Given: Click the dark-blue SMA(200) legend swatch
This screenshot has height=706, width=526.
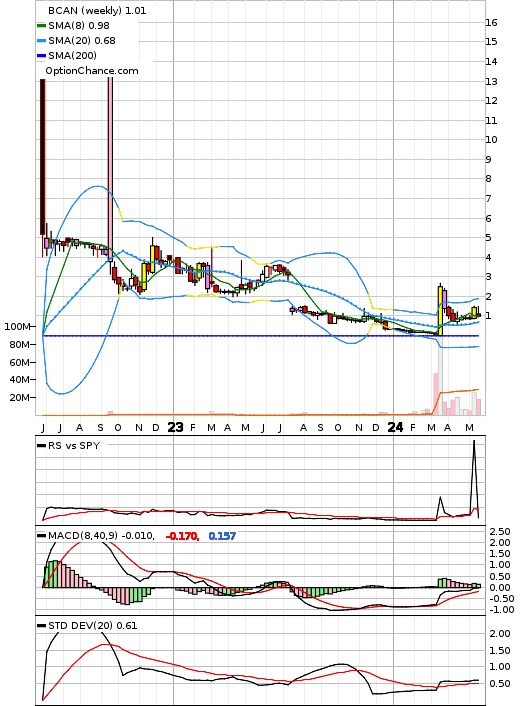Looking at the screenshot, I should point(41,55).
